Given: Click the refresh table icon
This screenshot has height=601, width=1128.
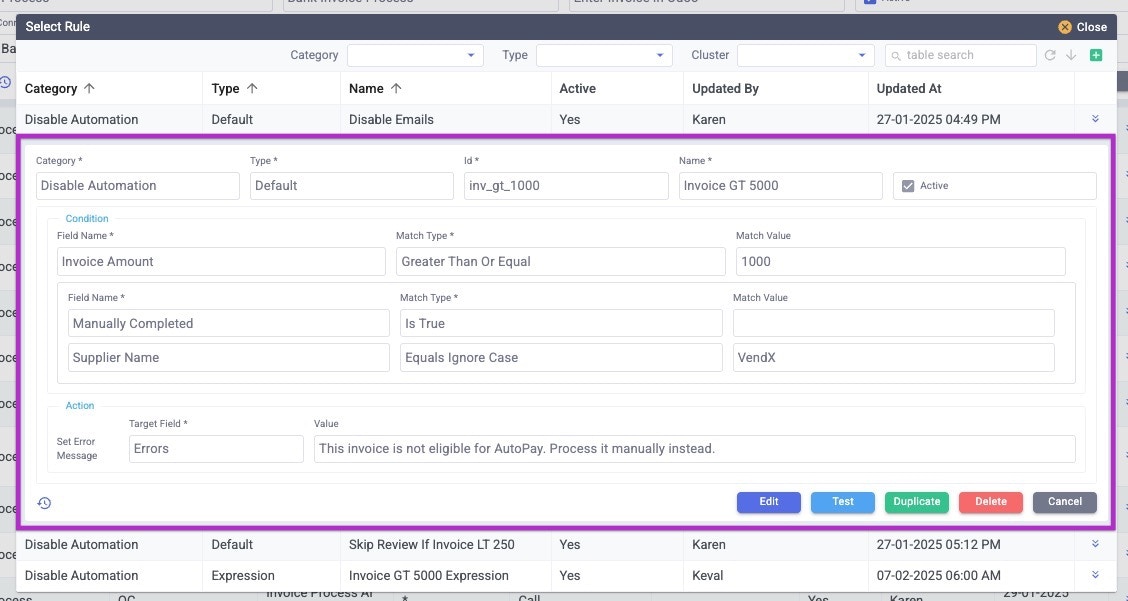Looking at the screenshot, I should coord(1050,55).
